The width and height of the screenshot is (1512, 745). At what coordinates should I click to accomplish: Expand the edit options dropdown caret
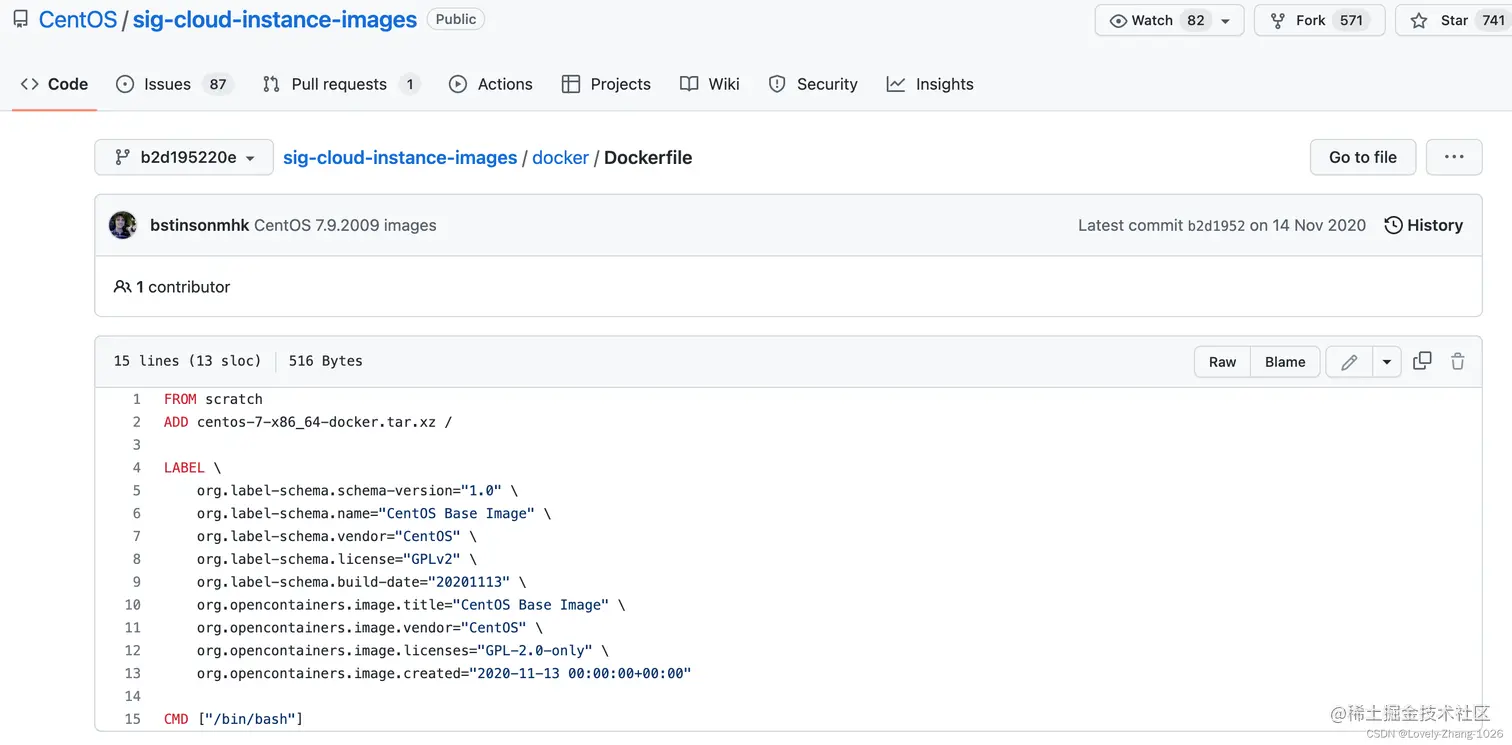pyautogui.click(x=1386, y=362)
